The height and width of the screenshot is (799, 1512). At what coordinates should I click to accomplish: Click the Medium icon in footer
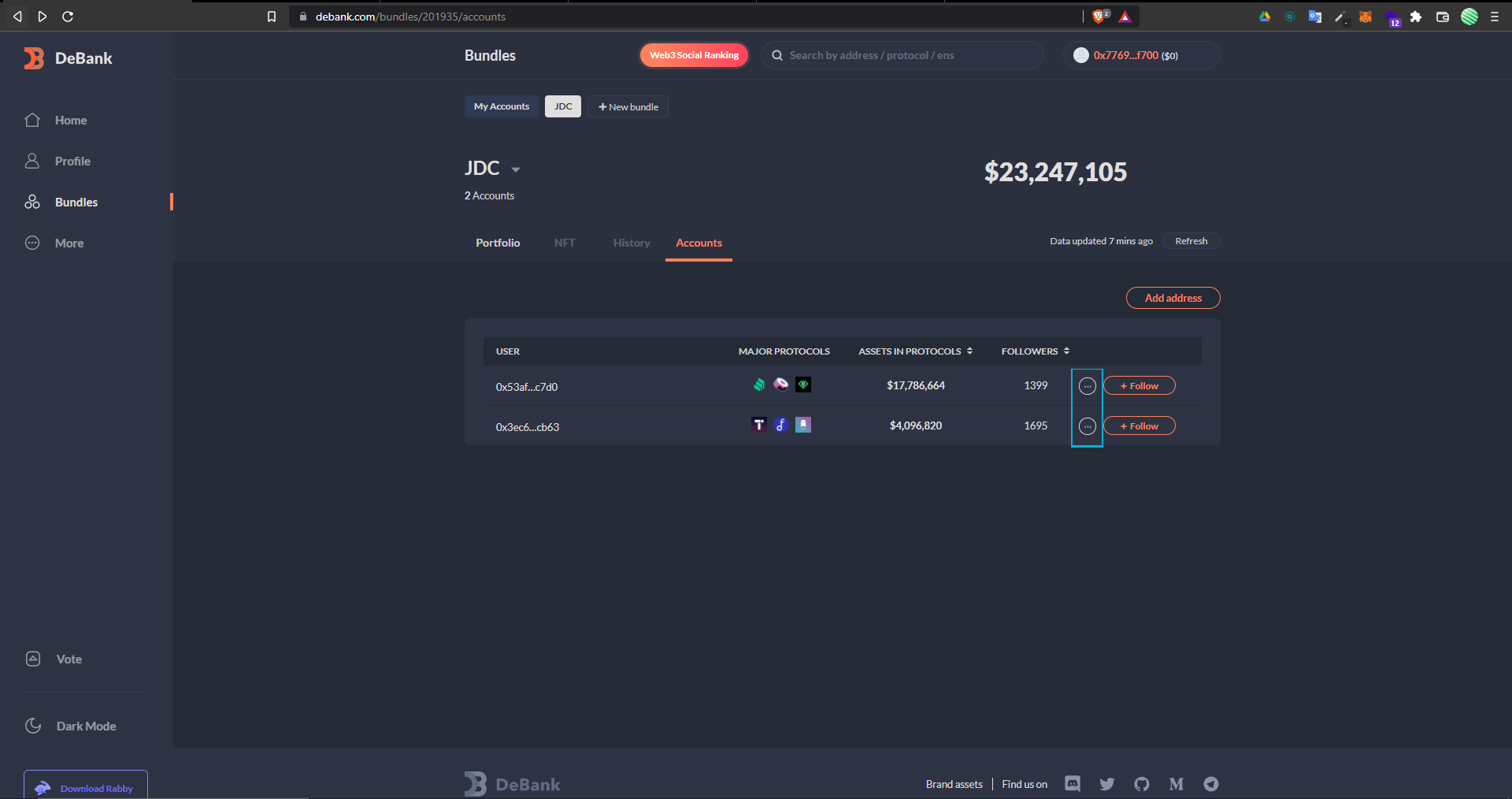click(x=1177, y=784)
